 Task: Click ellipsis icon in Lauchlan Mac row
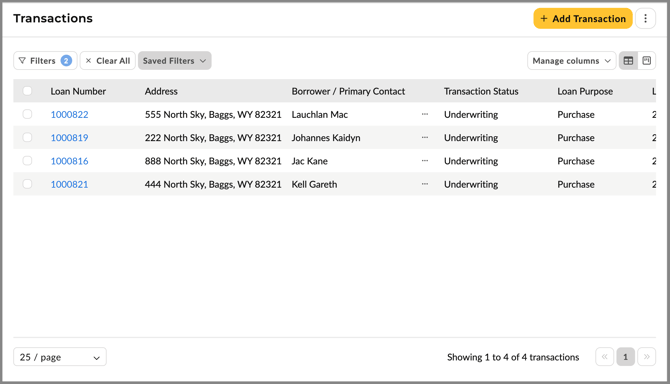point(425,114)
